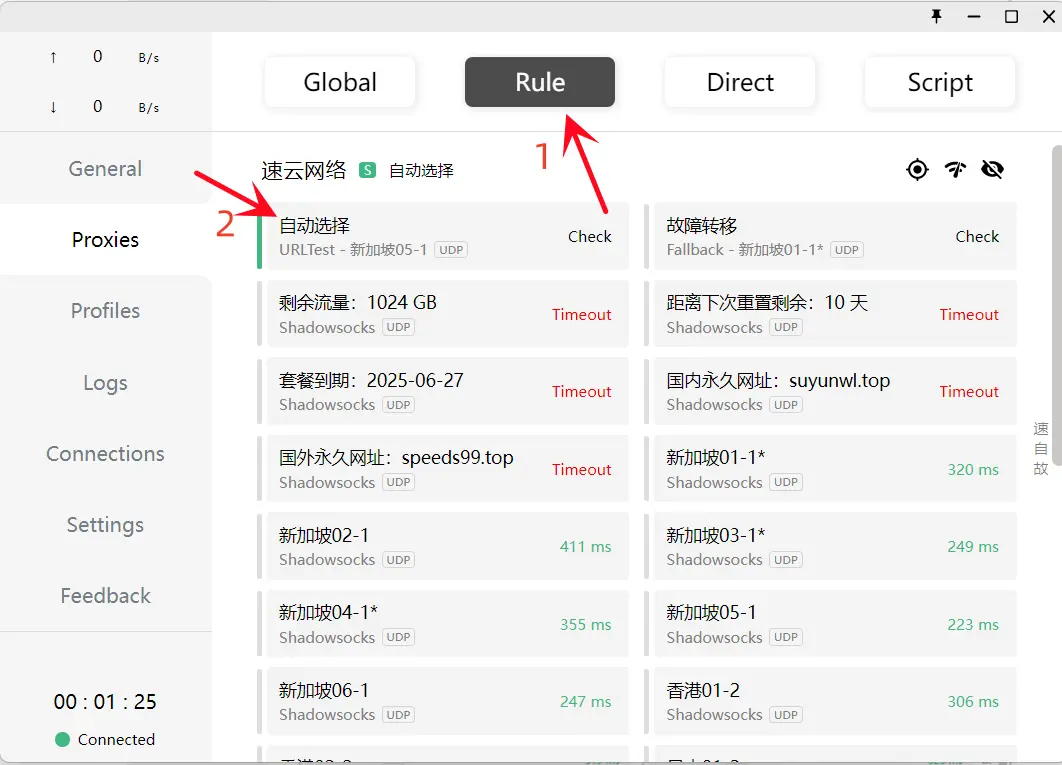Retest Timeout on speeds99.top card

(581, 470)
